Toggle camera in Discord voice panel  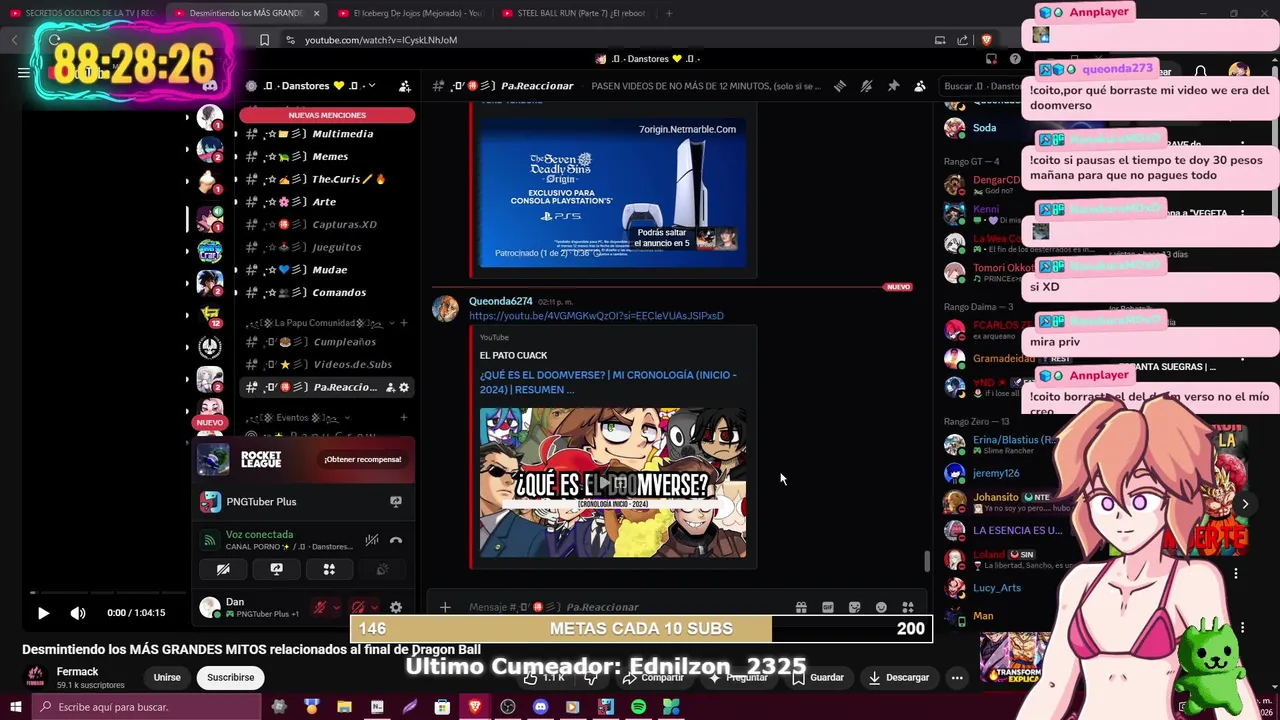coord(223,569)
